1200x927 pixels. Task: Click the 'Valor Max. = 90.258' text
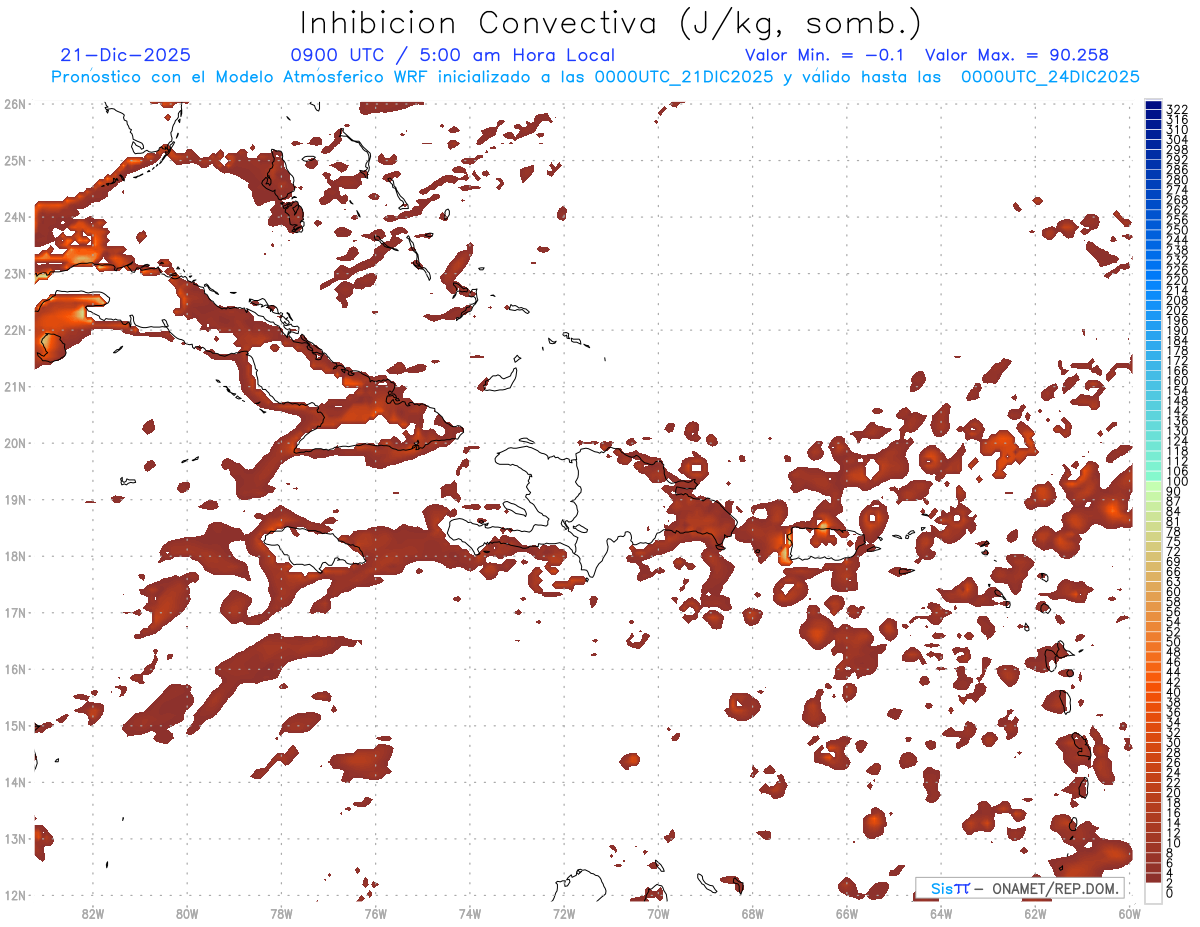point(1017,56)
